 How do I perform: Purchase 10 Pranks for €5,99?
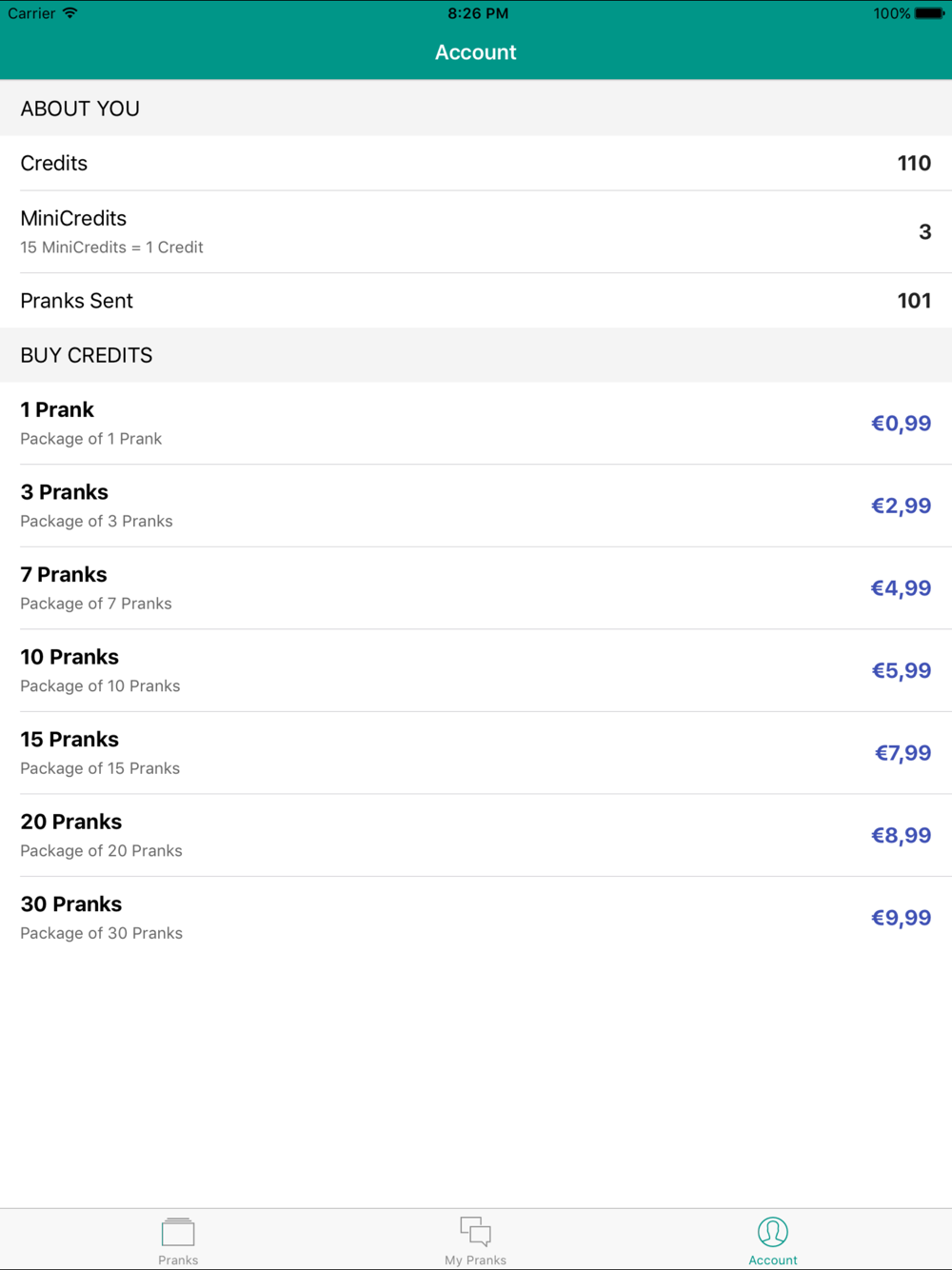(x=476, y=670)
